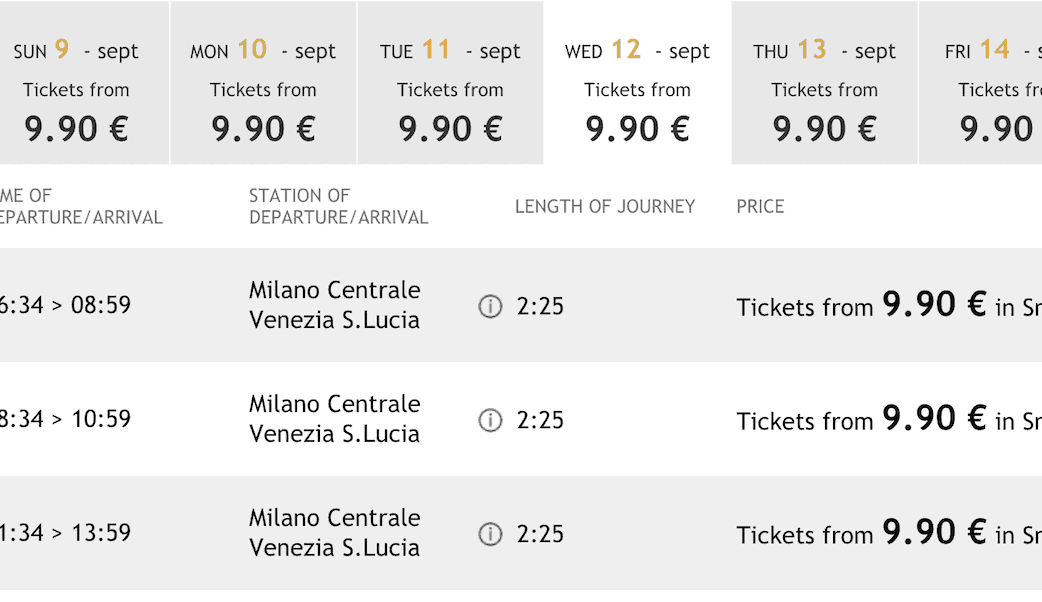Click info icon for 08:34 train journey
Image resolution: width=1042 pixels, height=602 pixels.
[x=490, y=421]
